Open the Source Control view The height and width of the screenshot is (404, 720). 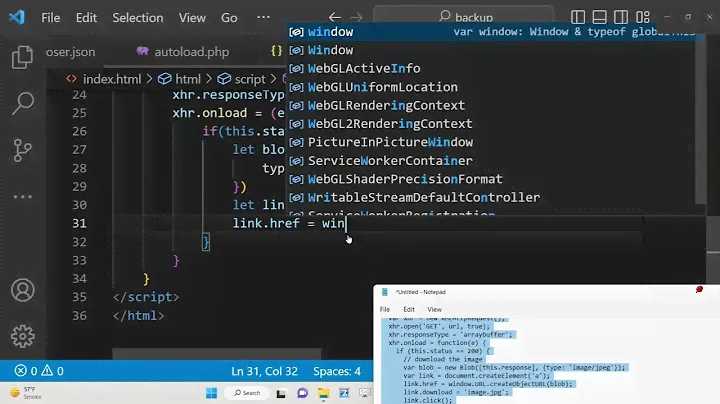21,150
